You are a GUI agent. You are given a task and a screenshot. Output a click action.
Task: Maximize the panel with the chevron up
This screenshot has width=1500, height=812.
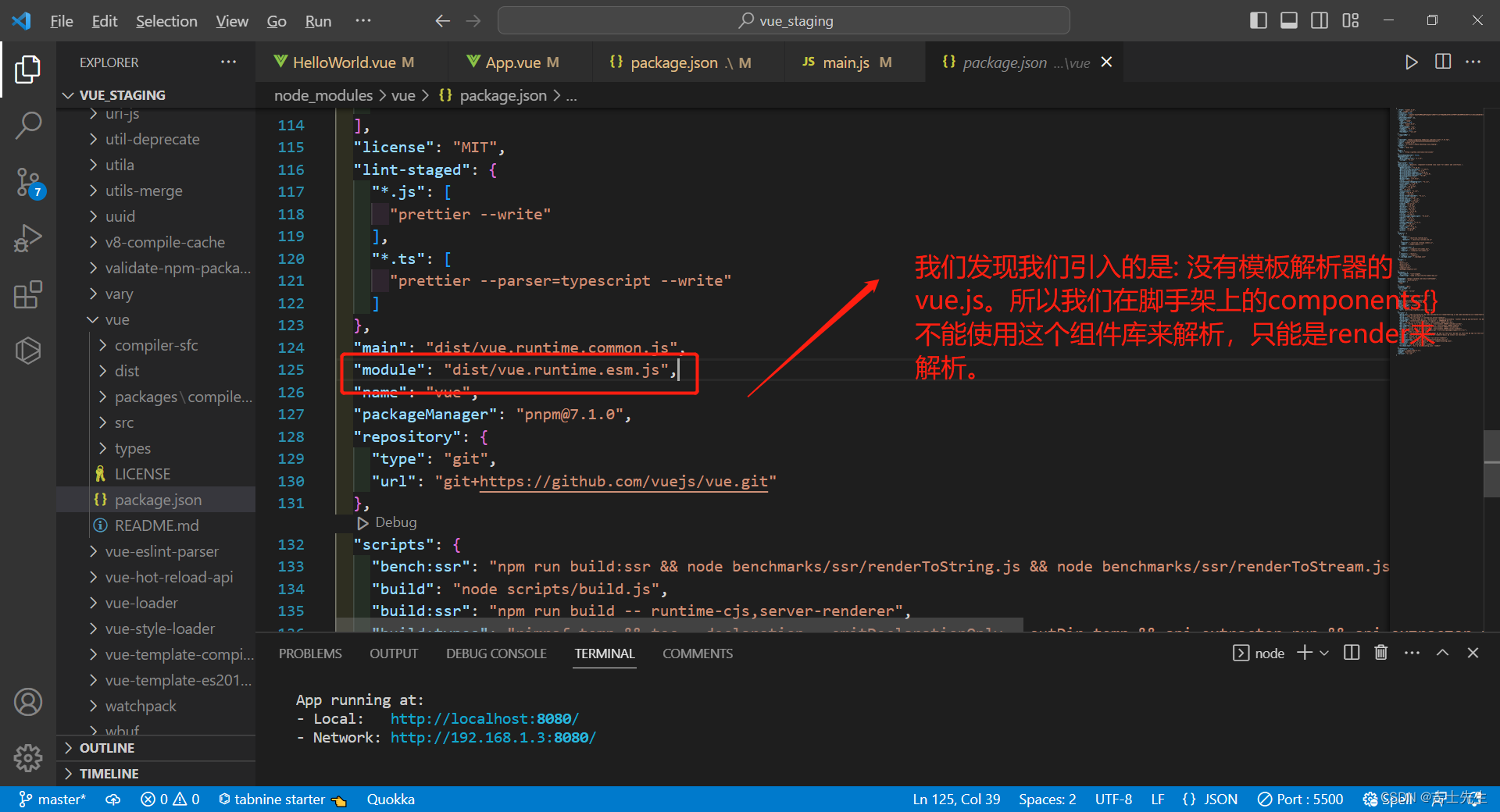1442,653
